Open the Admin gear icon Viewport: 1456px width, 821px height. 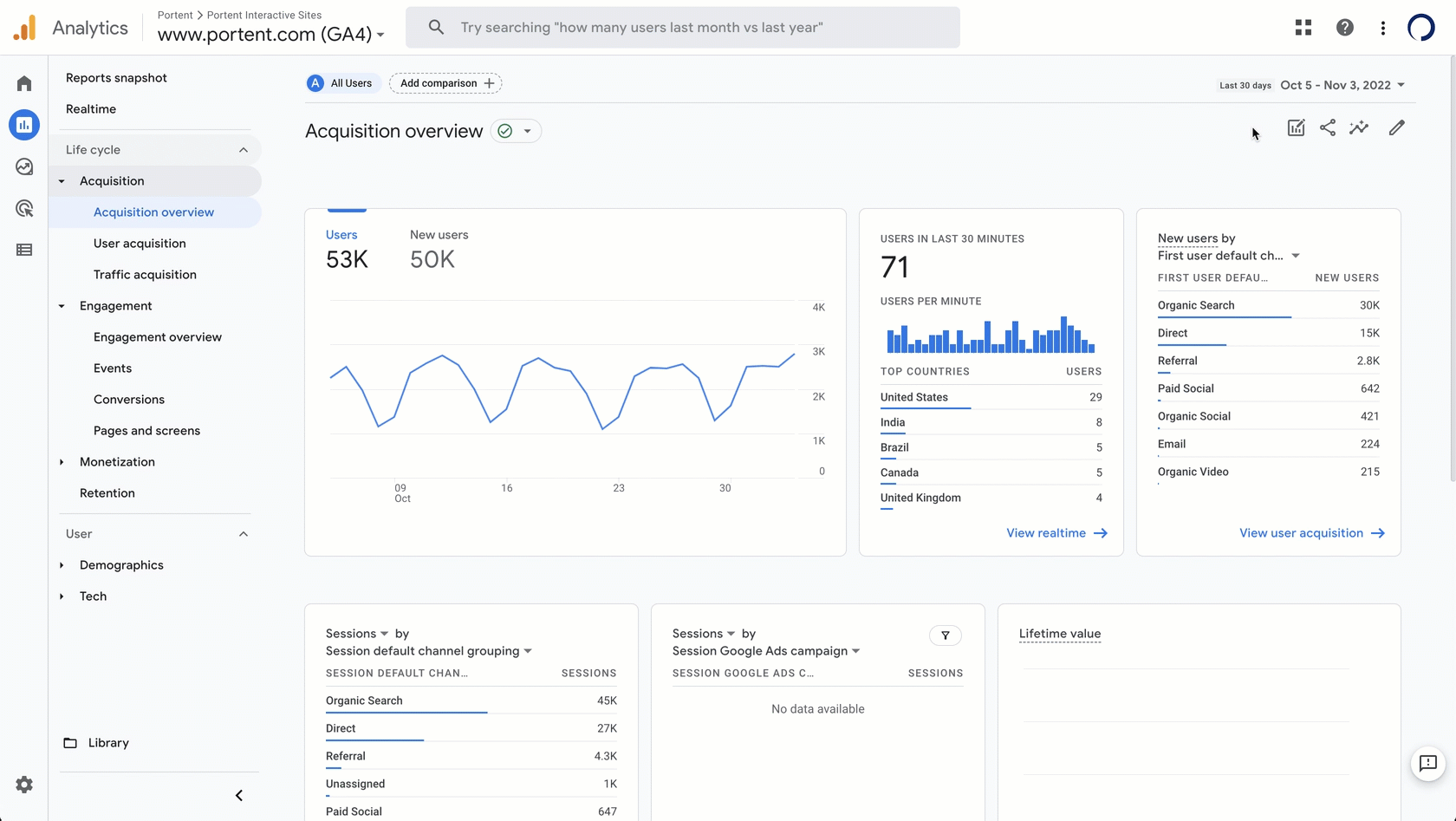click(x=24, y=785)
